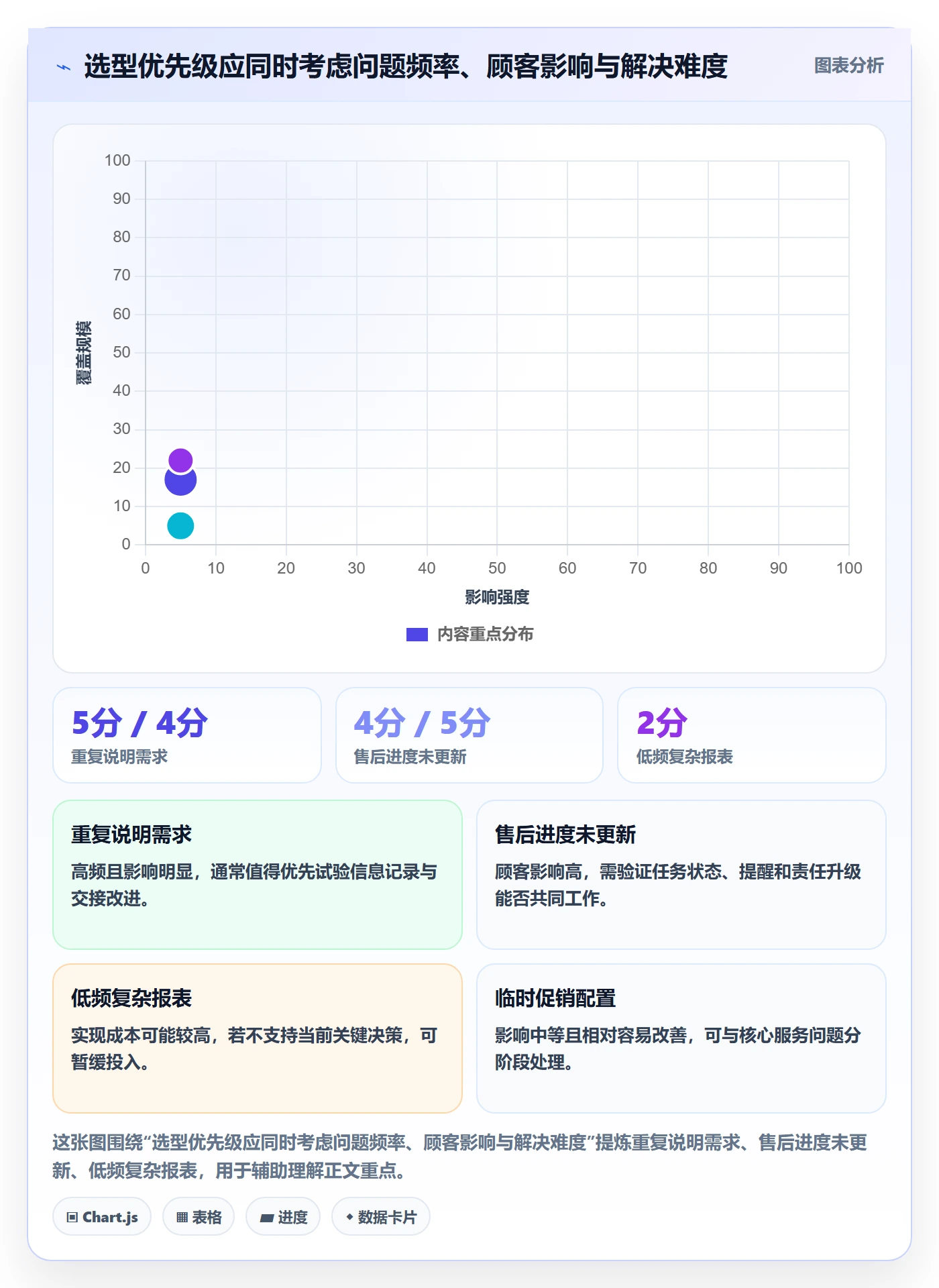Click the diamond icon in 数据卡片 tag
939x1288 pixels.
pos(349,1216)
